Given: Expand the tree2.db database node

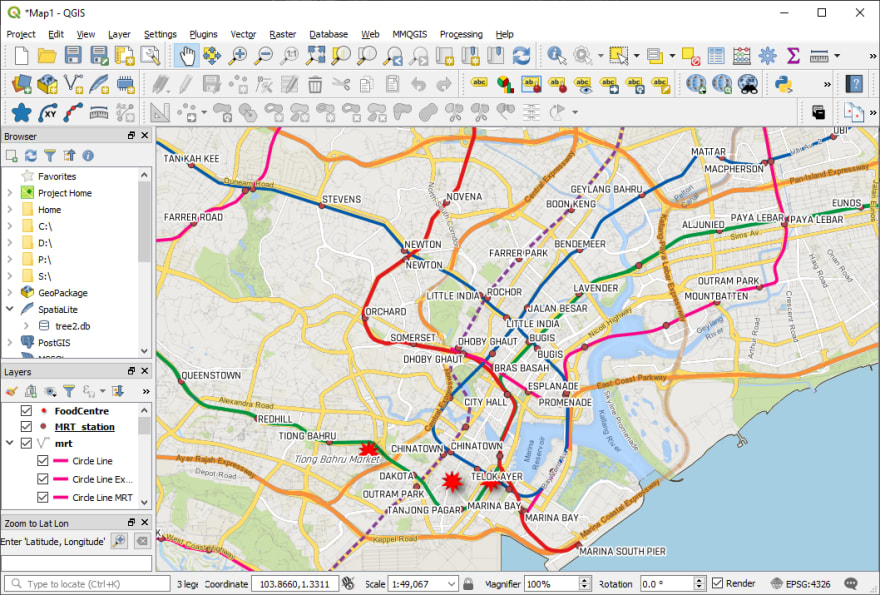Looking at the screenshot, I should click(26, 326).
